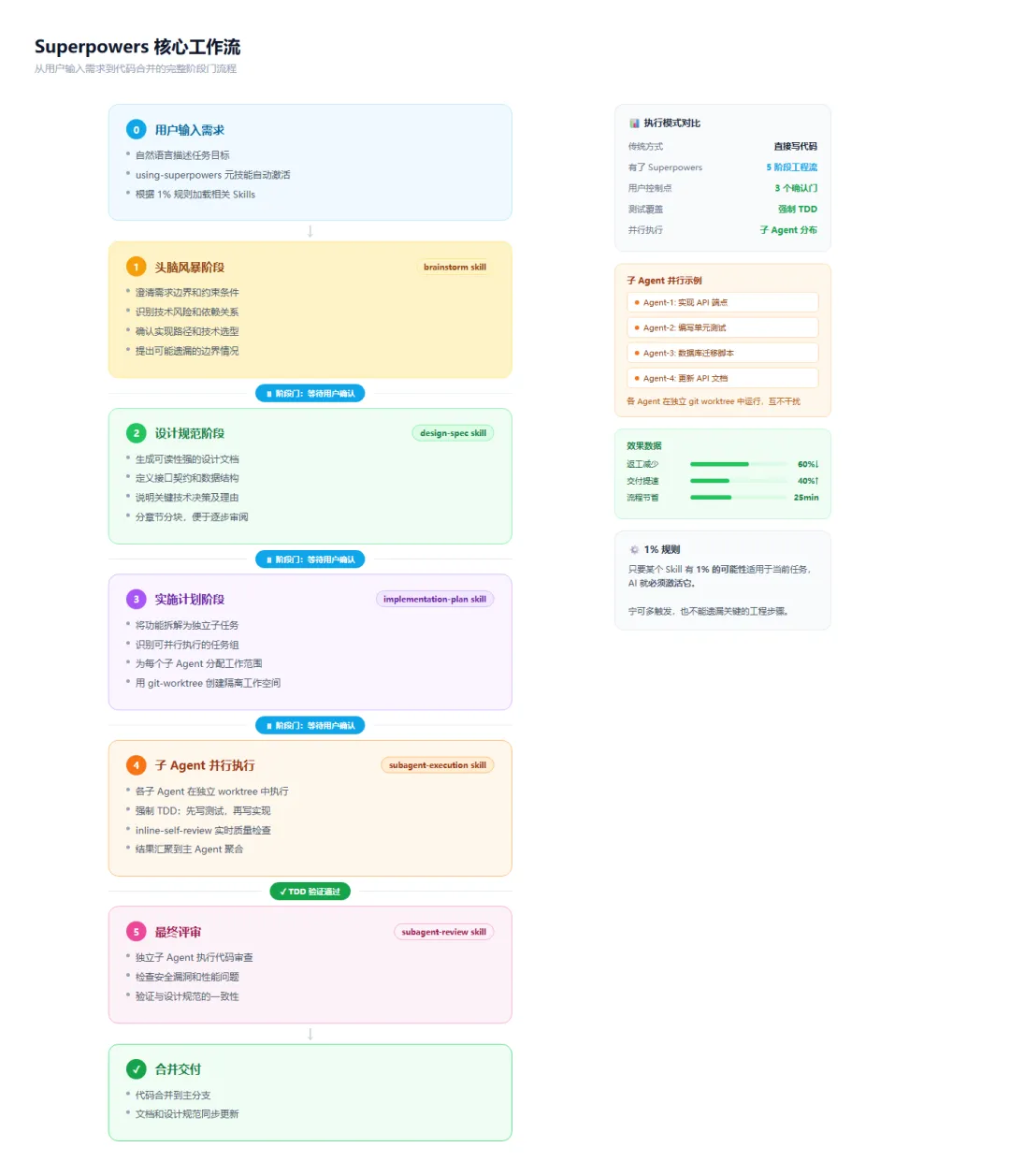
Task: Click the orange bullet dot of Agent-1
Action: (637, 303)
